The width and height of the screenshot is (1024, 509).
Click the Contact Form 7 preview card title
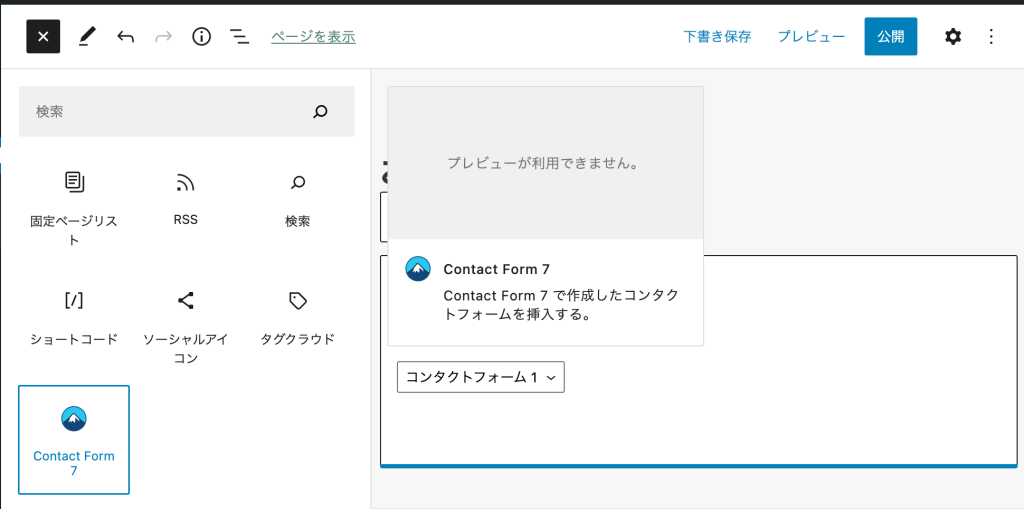(x=496, y=269)
